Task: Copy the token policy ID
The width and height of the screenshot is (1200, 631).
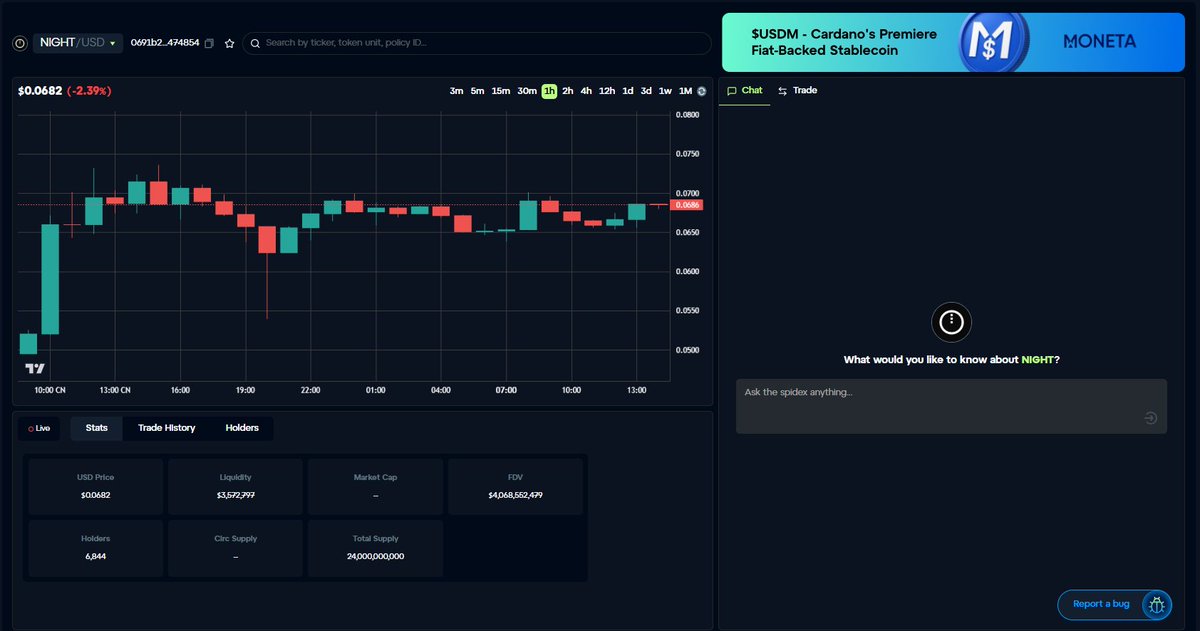Action: (x=209, y=43)
